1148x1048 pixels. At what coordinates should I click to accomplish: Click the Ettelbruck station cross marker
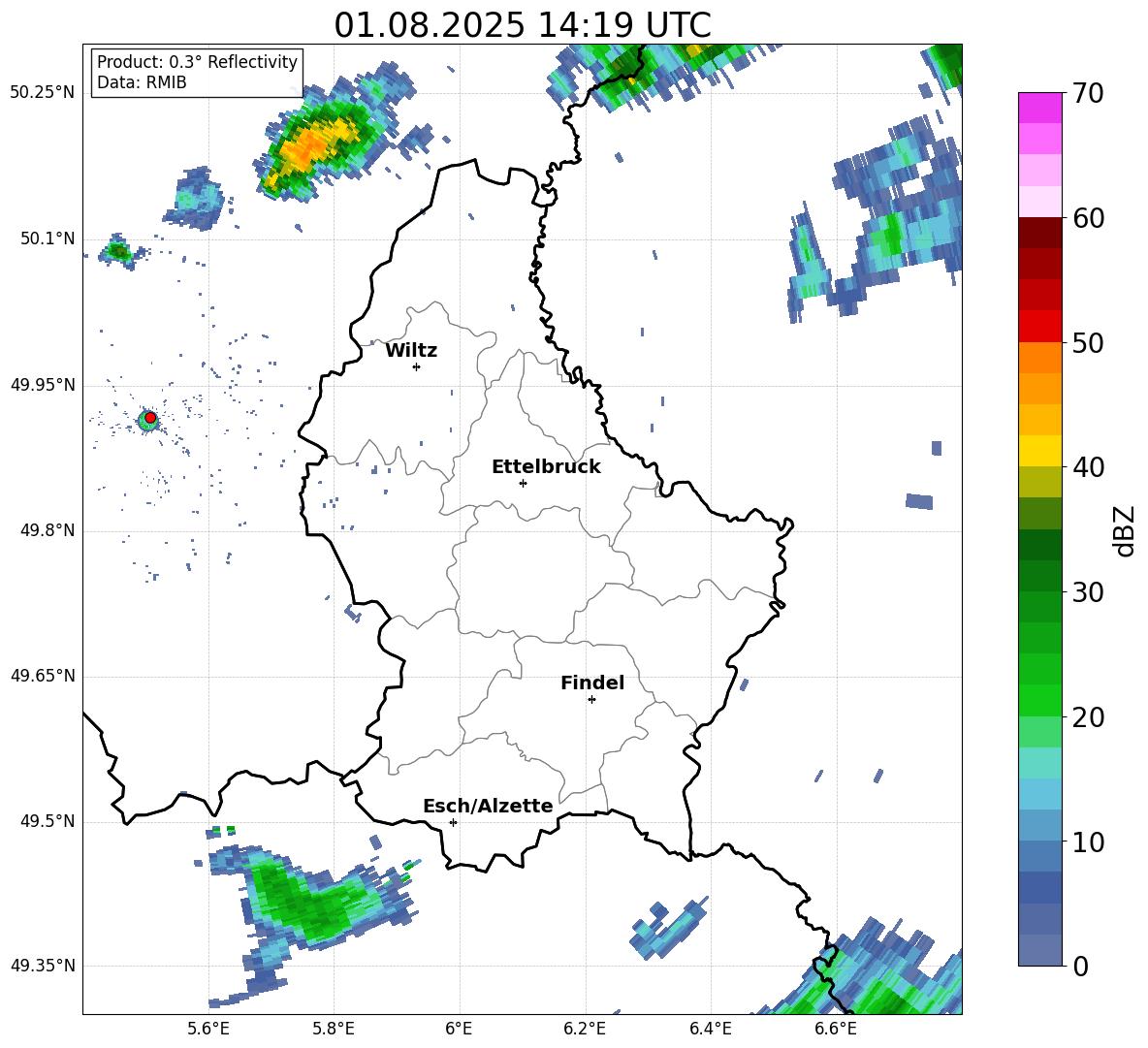pos(523,483)
